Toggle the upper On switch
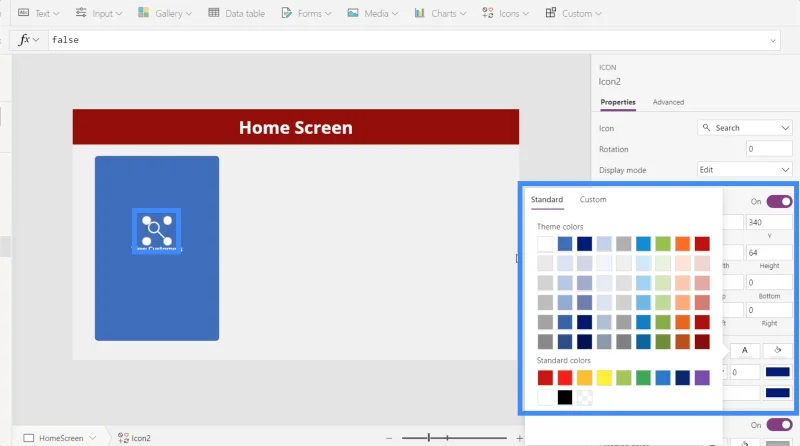Viewport: 800px width, 446px height. [779, 202]
